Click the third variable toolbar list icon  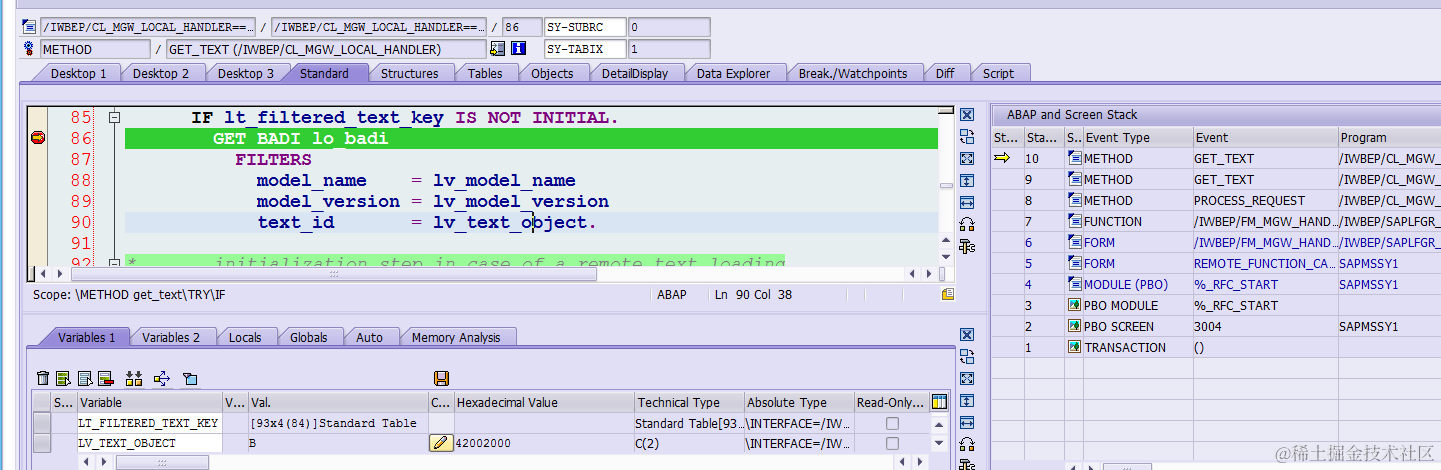[x=84, y=378]
